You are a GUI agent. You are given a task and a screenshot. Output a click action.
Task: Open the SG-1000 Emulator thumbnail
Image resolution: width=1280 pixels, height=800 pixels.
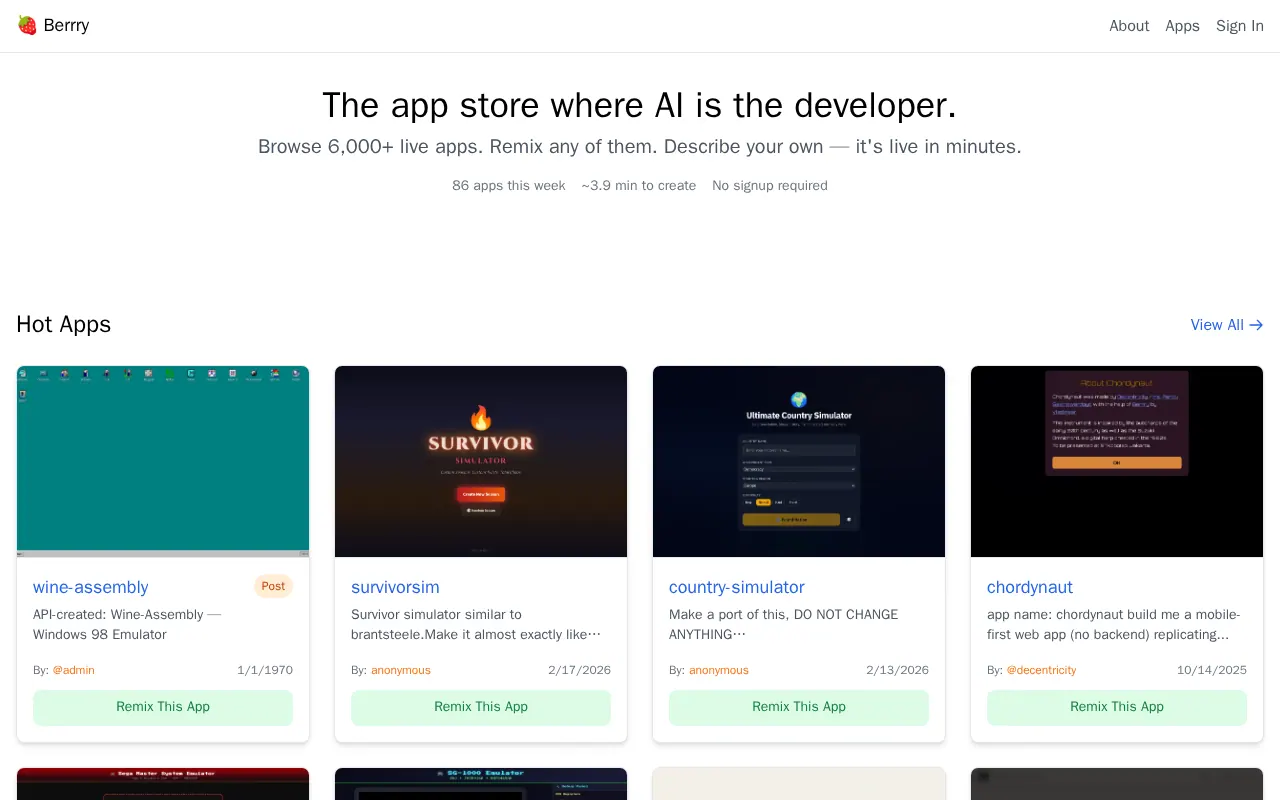(481, 784)
